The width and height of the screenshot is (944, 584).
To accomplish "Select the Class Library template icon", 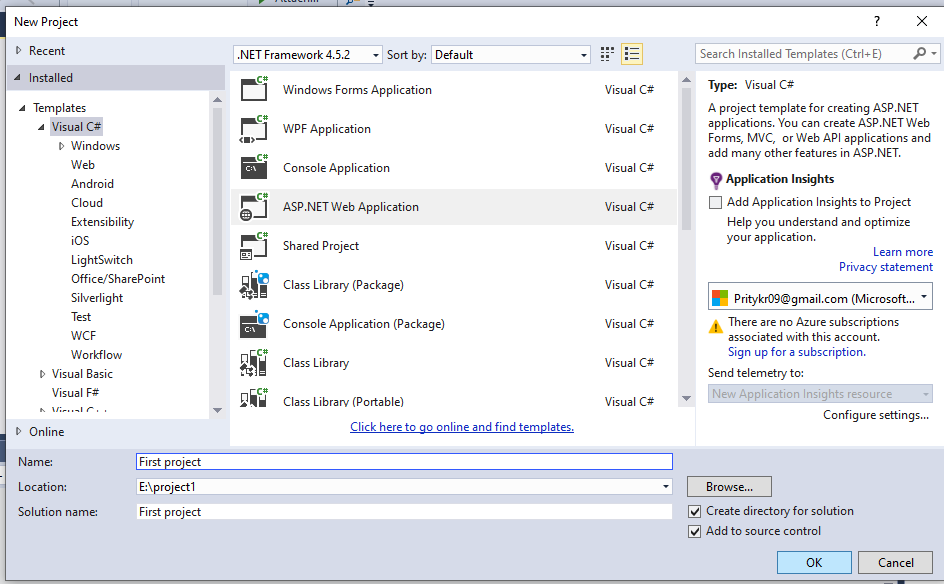I will (x=254, y=362).
